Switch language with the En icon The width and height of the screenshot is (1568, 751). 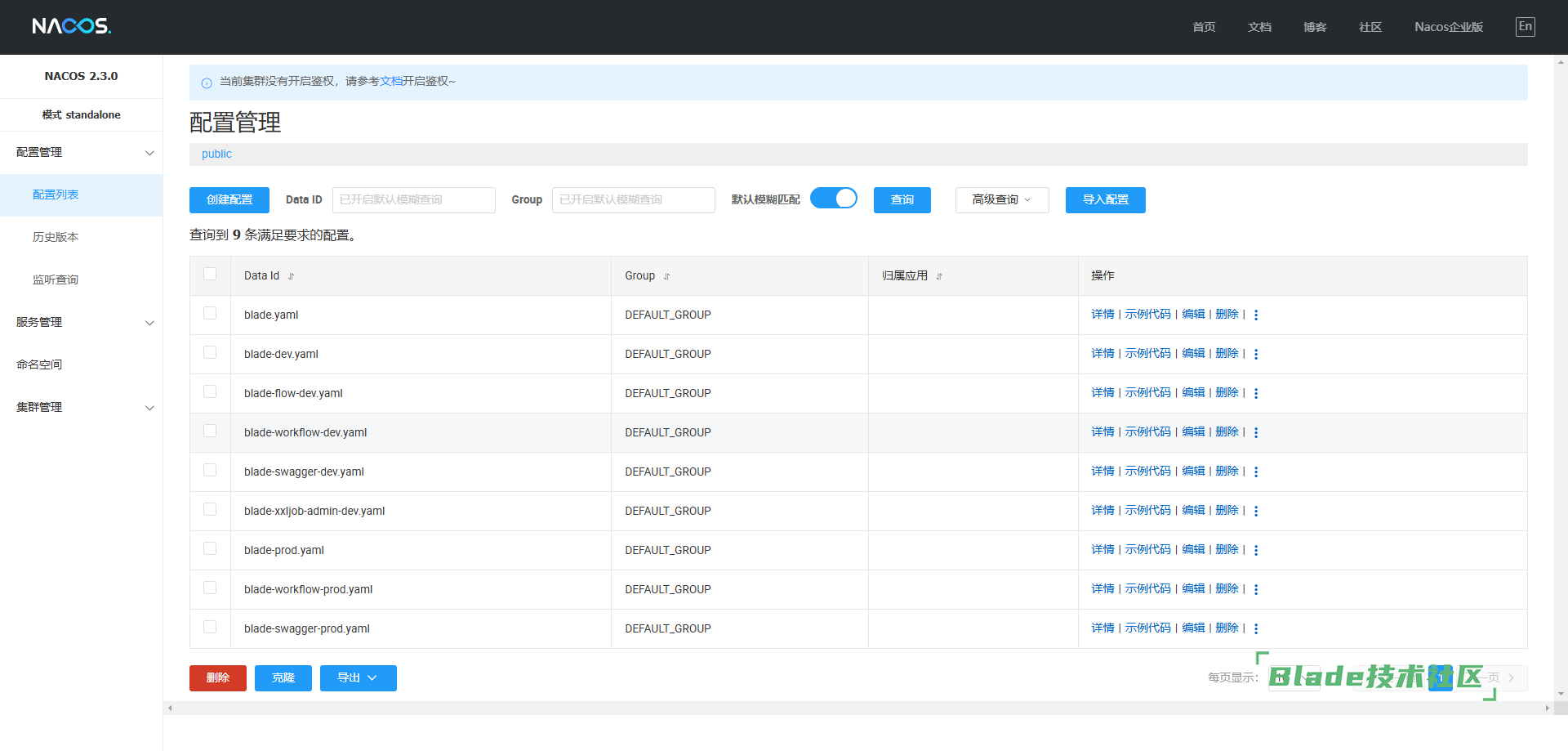[1525, 26]
